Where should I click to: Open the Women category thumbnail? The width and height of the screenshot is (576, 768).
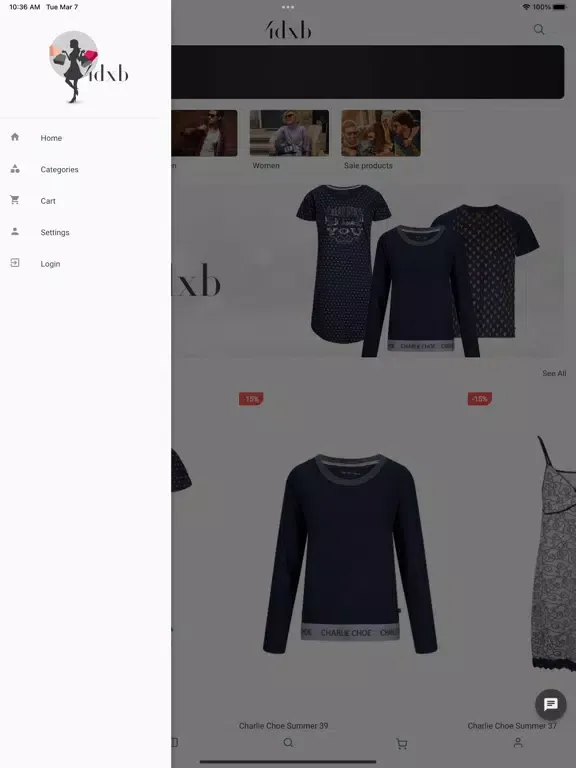289,133
